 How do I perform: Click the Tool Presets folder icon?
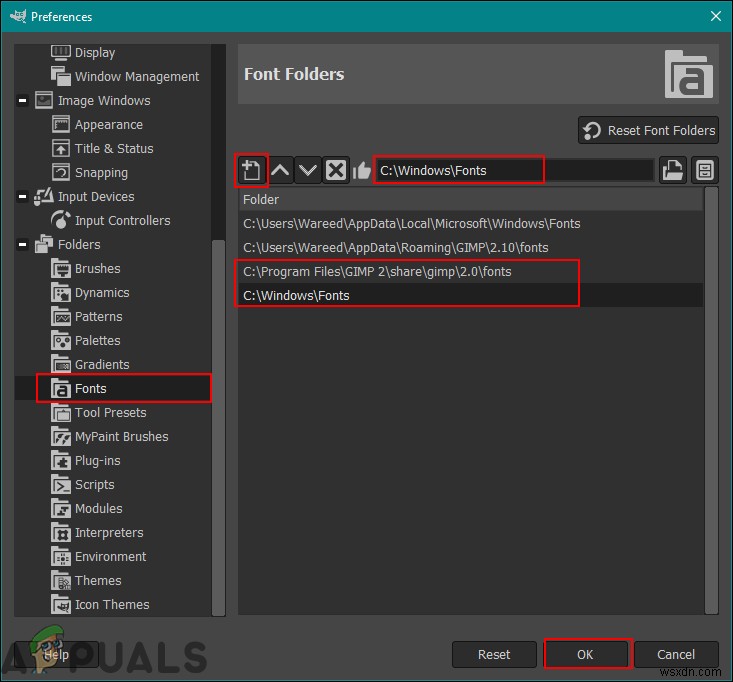61,412
